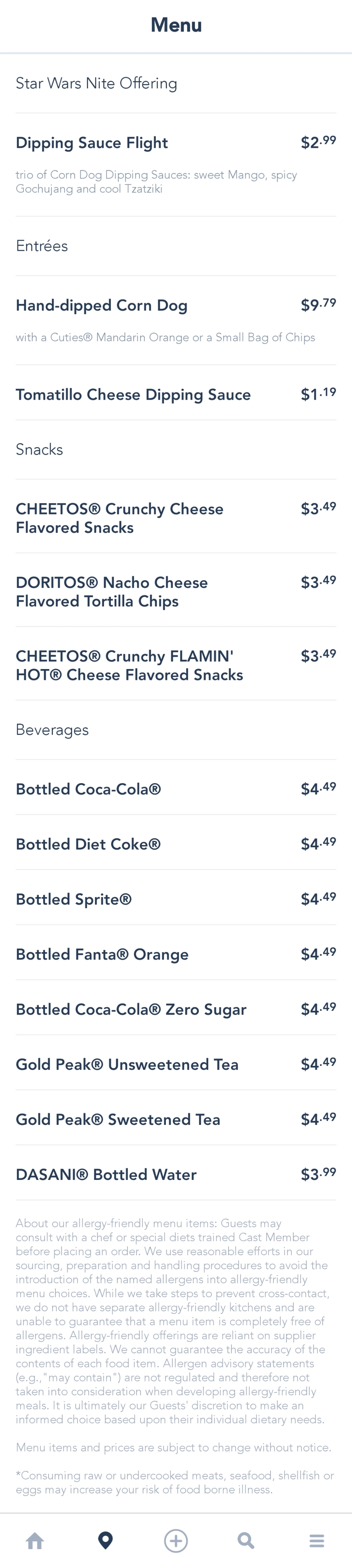Open the hamburger more menu icon

(x=317, y=1541)
